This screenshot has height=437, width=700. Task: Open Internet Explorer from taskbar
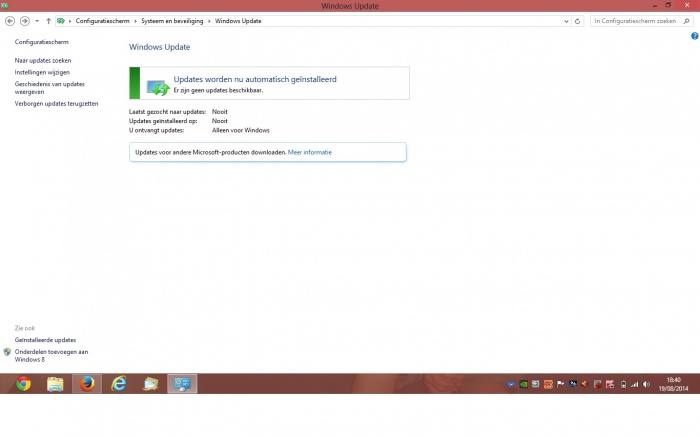click(x=119, y=384)
